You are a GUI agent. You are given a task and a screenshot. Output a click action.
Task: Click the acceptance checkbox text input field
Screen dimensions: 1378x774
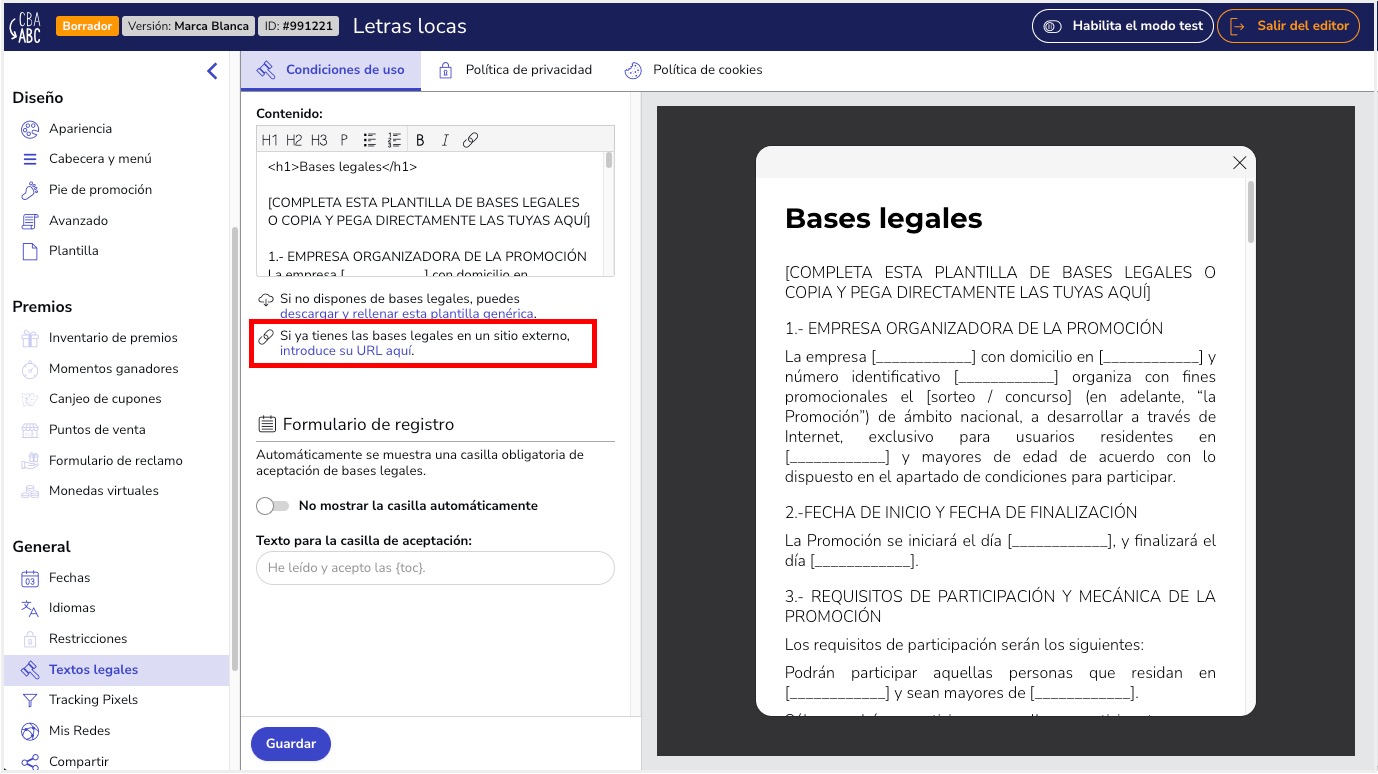pos(435,568)
